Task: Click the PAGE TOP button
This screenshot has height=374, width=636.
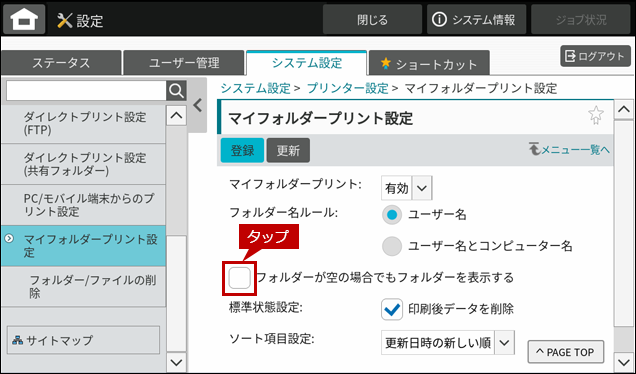Action: coord(565,352)
